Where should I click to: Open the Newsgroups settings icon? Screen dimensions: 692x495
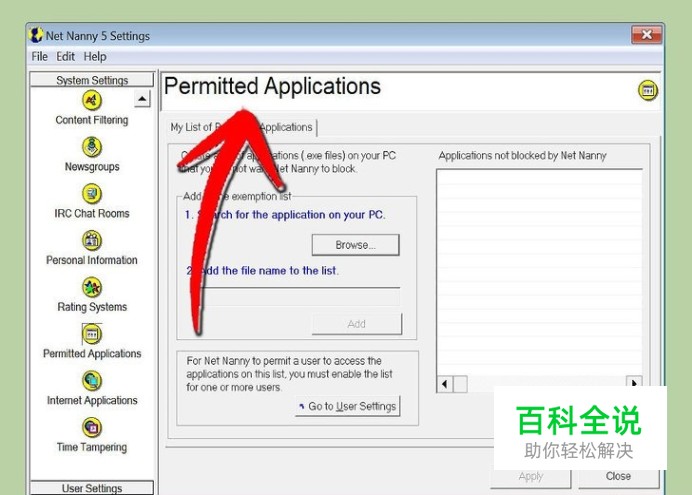tap(92, 147)
